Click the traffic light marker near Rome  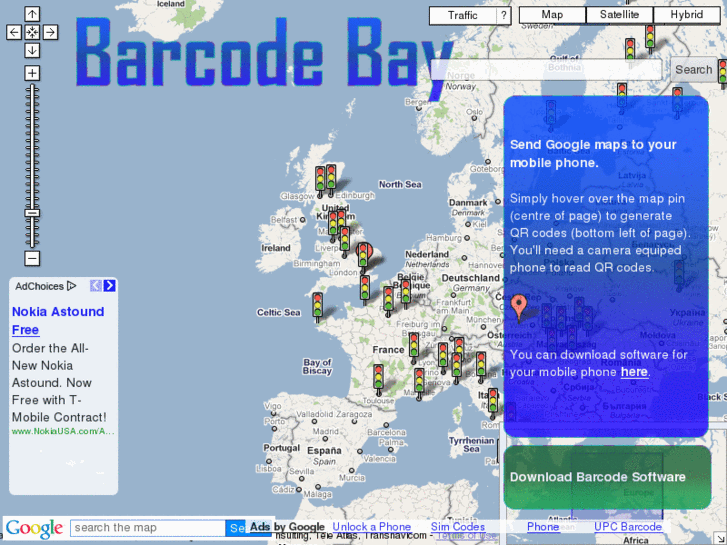[493, 402]
